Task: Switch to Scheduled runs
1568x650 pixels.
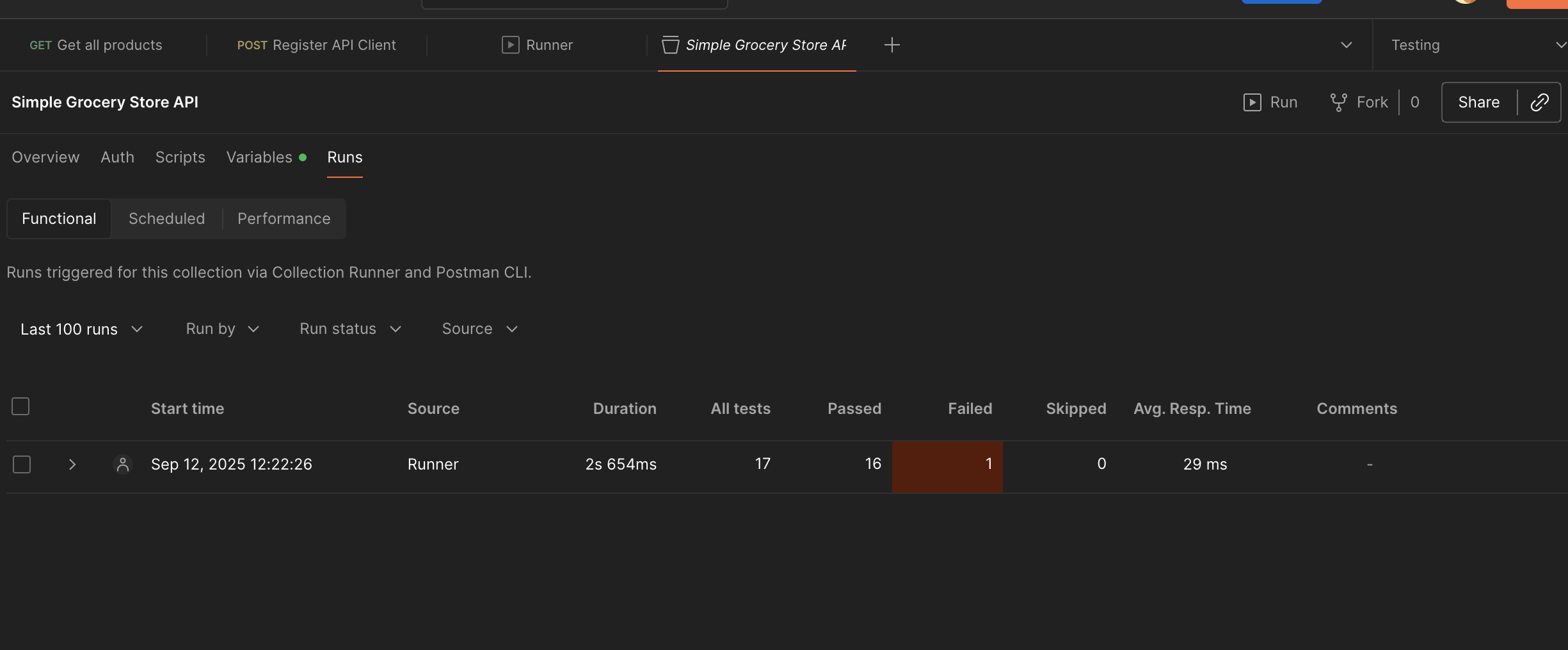Action: coord(166,219)
